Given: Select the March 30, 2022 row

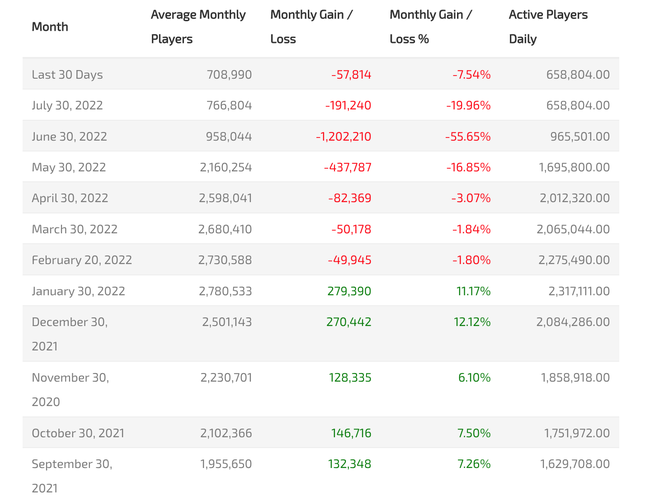Looking at the screenshot, I should coord(74,230).
